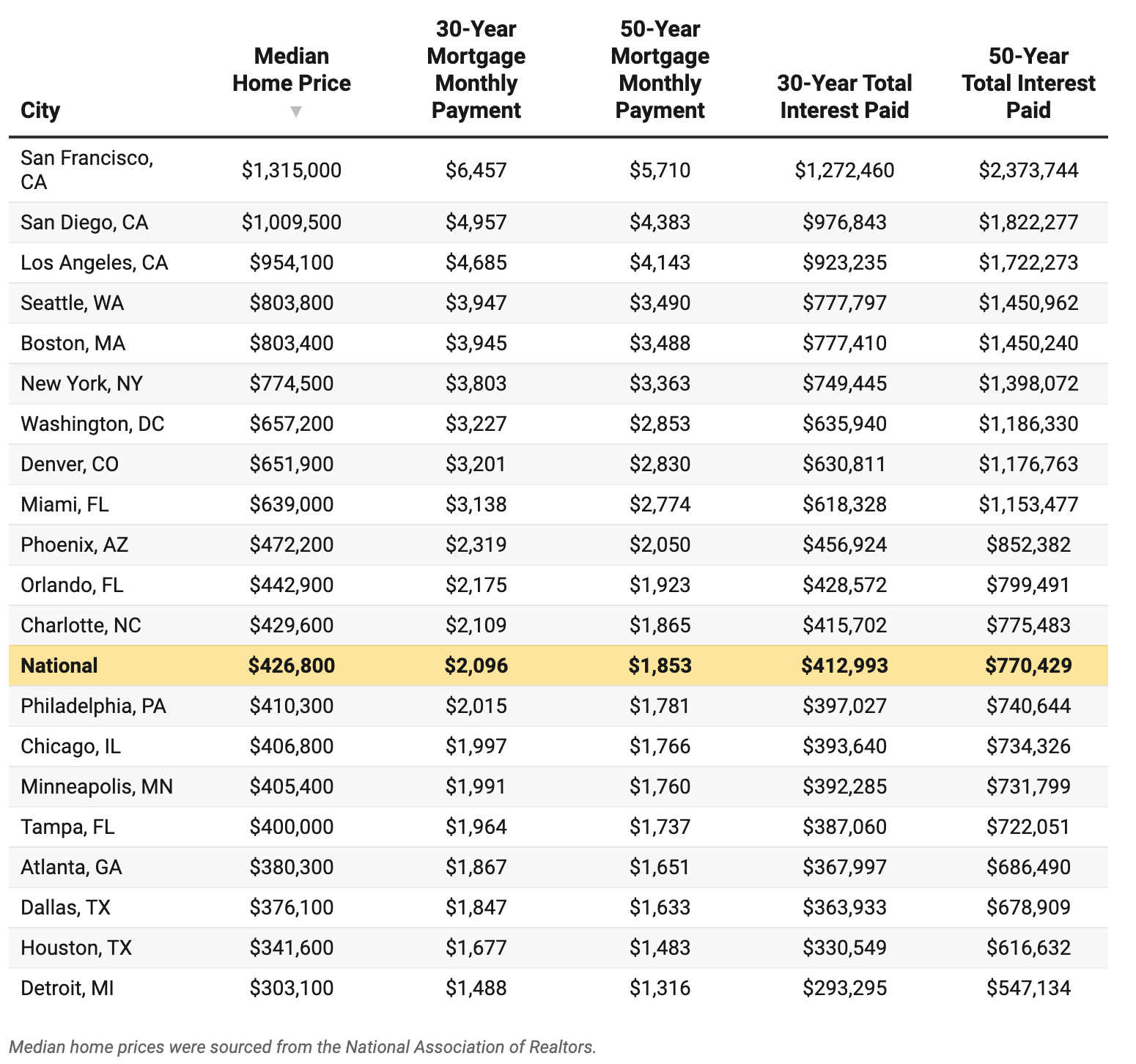The width and height of the screenshot is (1136, 1064).
Task: Click the Median Home Price header text
Action: pos(292,70)
